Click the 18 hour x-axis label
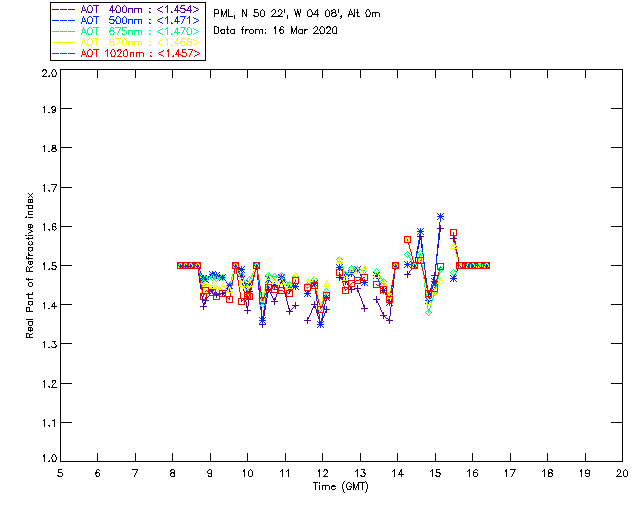The height and width of the screenshot is (512, 640). tap(547, 473)
